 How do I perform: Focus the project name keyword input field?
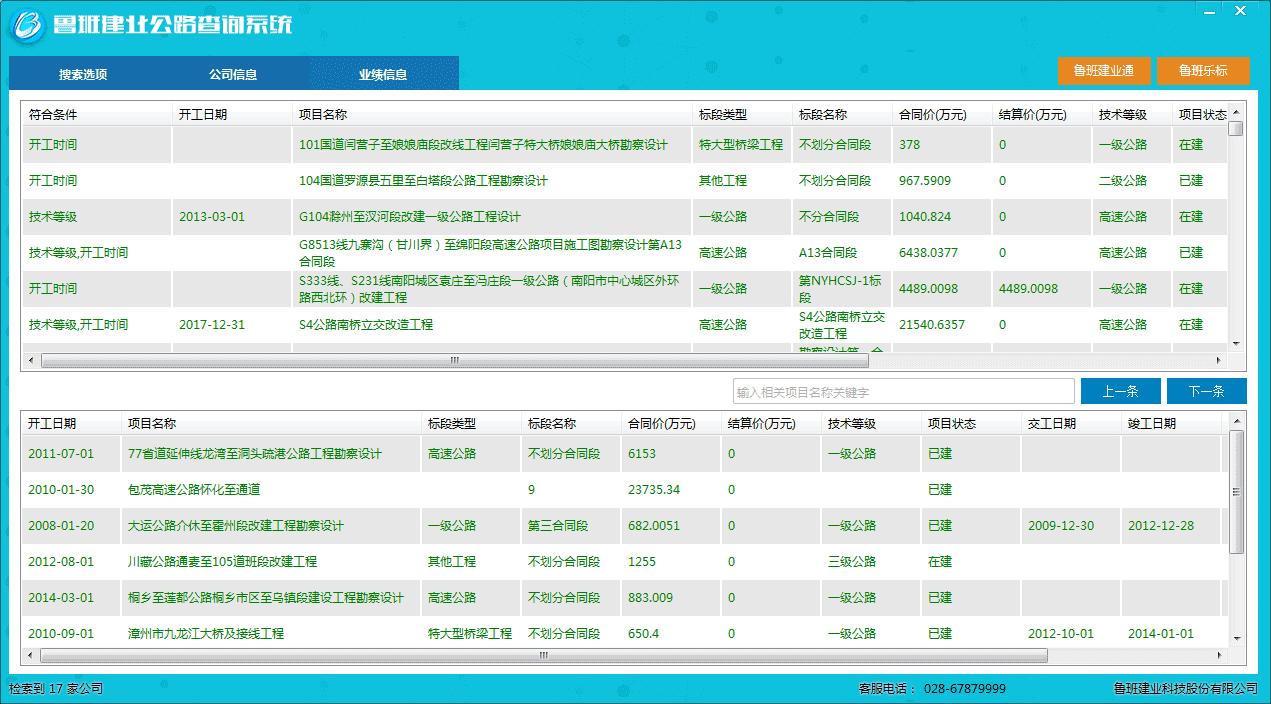pos(903,392)
